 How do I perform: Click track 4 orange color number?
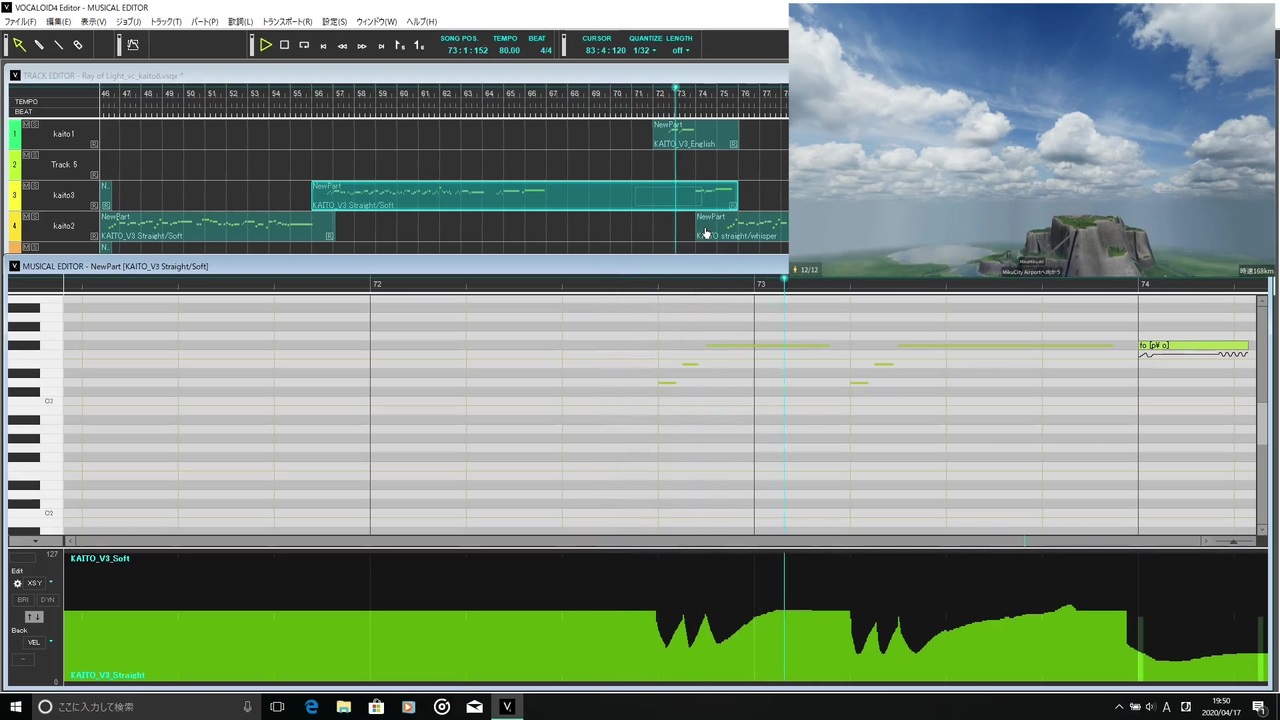14,226
